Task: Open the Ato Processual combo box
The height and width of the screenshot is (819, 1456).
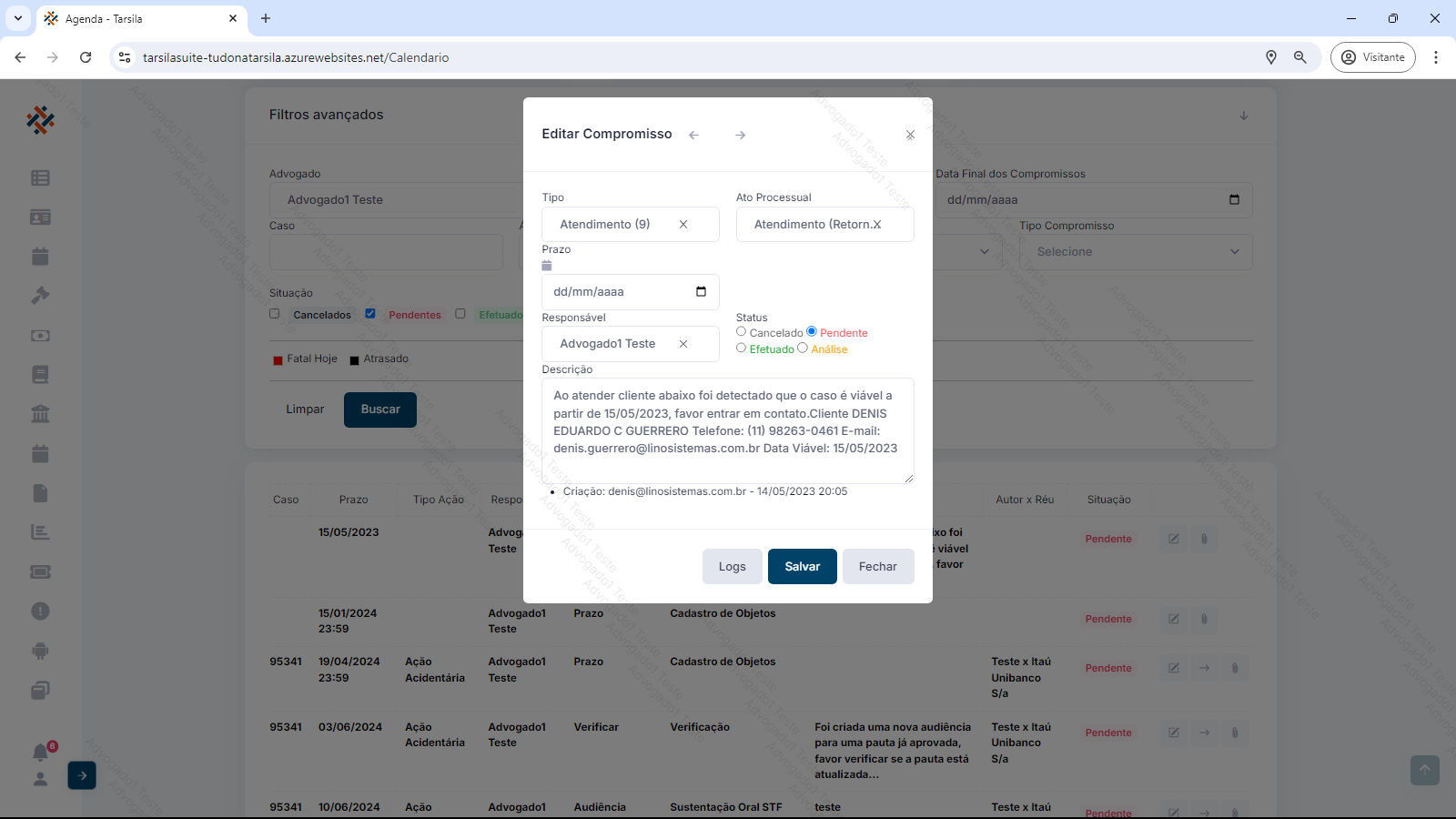Action: pos(824,225)
